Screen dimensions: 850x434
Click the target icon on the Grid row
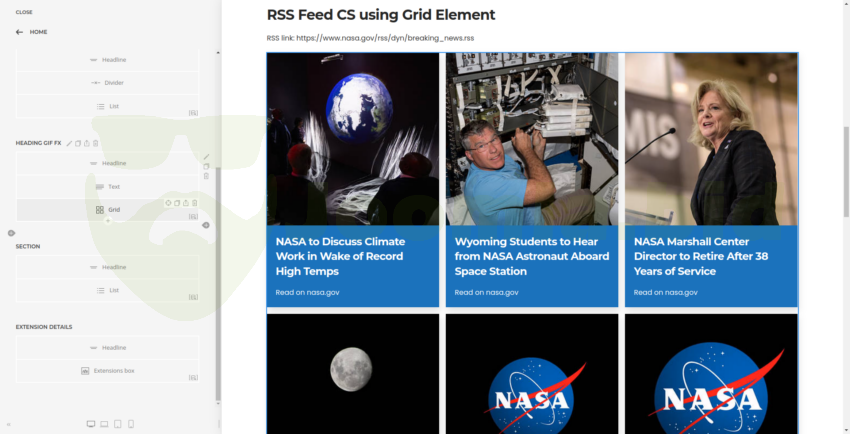(168, 203)
